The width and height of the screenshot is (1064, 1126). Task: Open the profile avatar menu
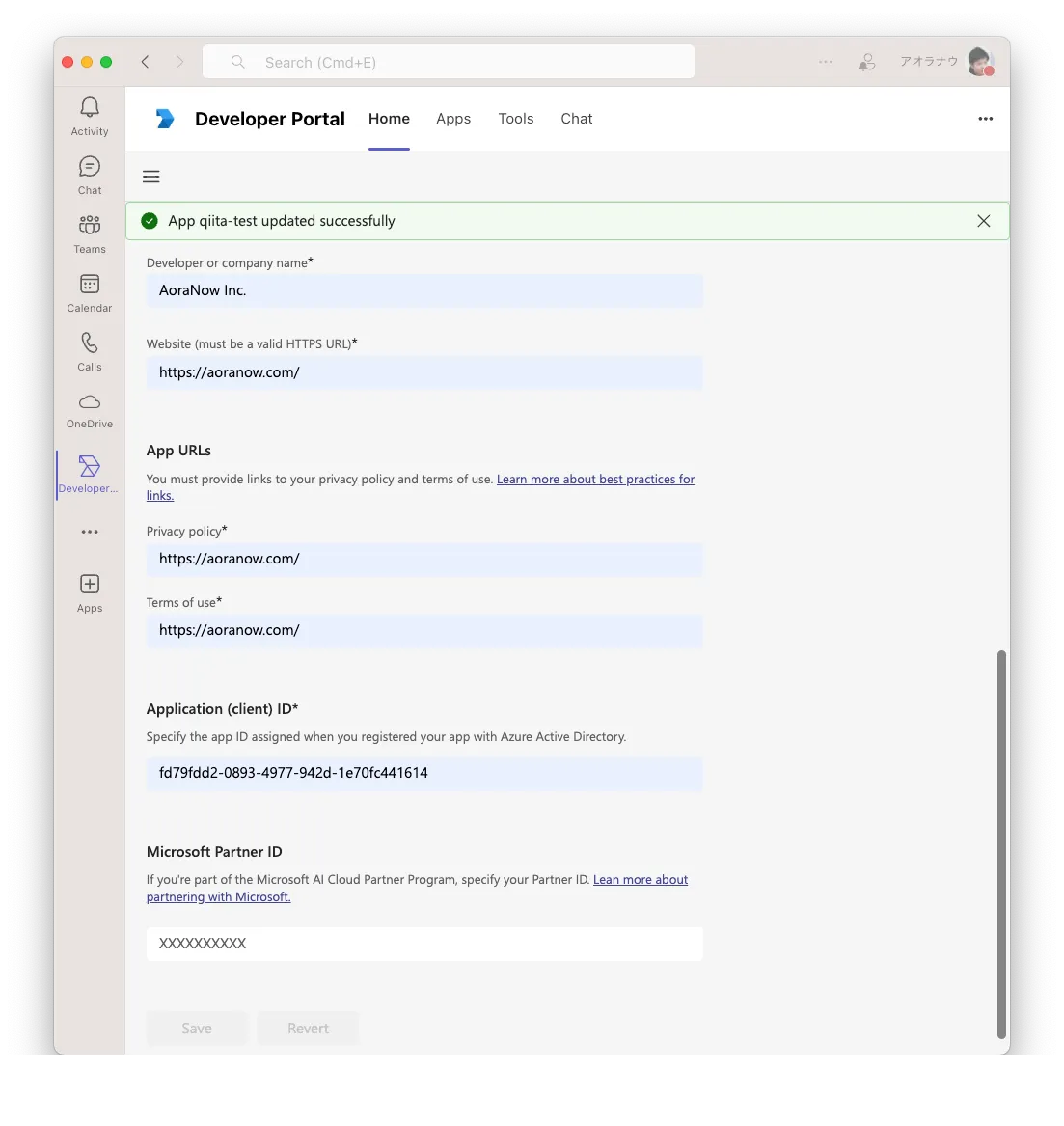click(981, 62)
